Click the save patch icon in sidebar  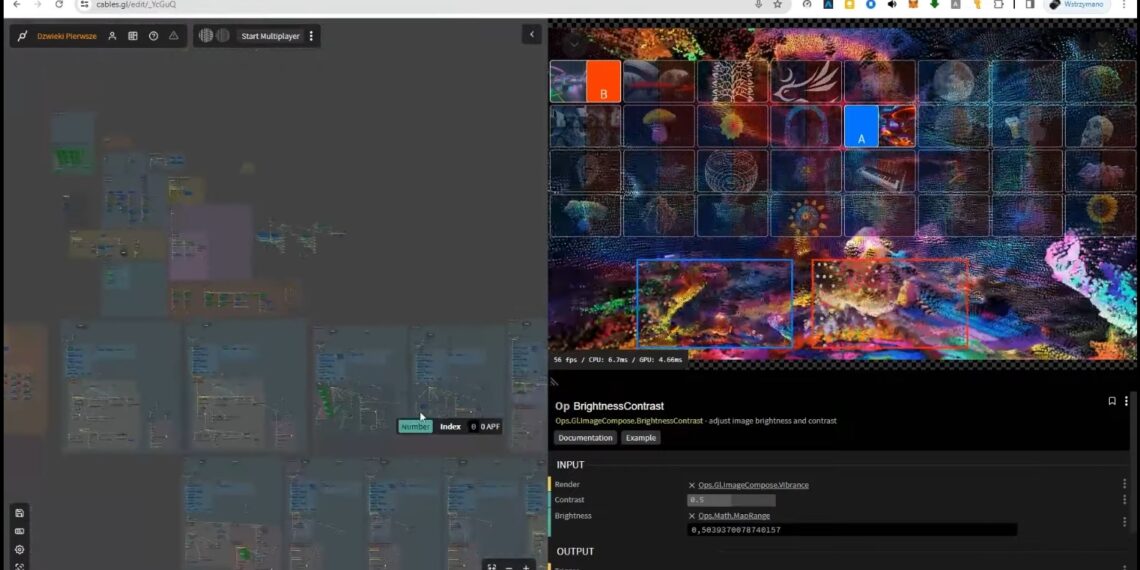pyautogui.click(x=19, y=513)
